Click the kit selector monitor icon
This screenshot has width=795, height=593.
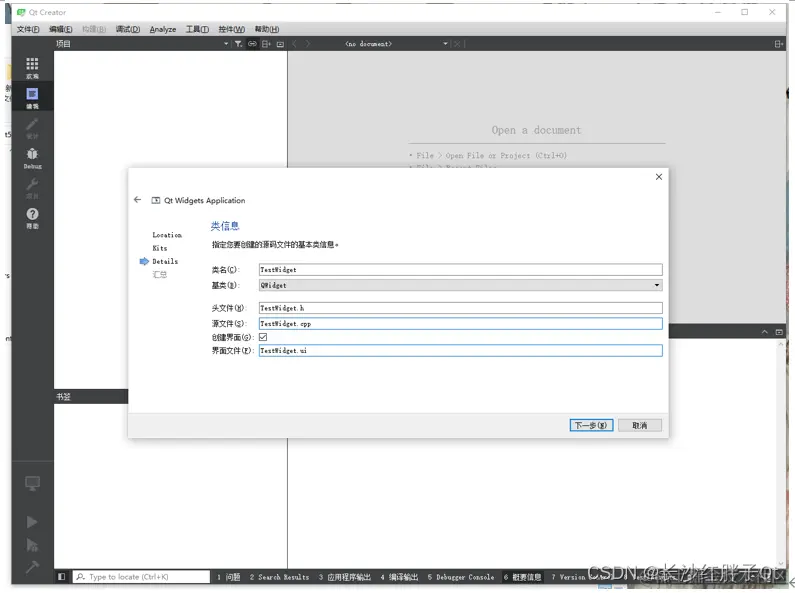pos(32,484)
